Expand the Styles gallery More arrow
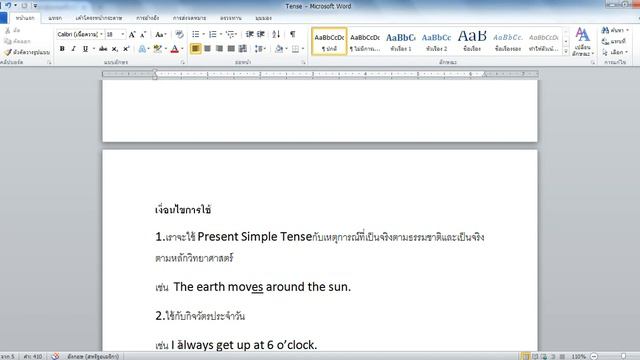 [566, 51]
